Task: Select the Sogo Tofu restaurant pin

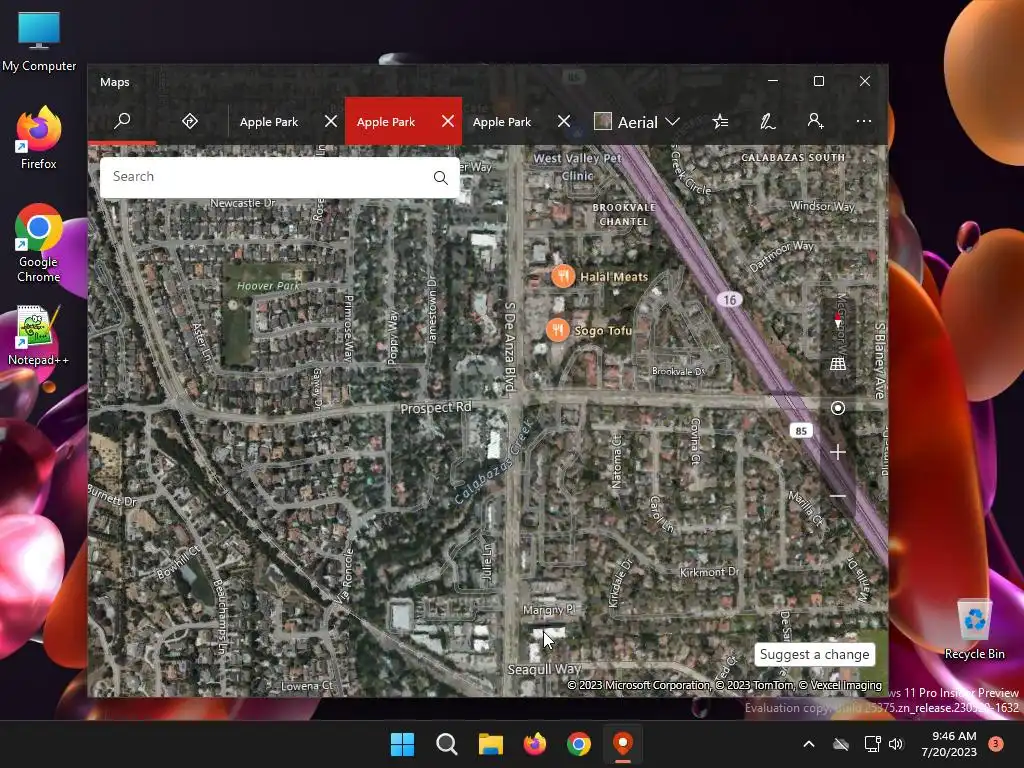Action: [x=558, y=330]
